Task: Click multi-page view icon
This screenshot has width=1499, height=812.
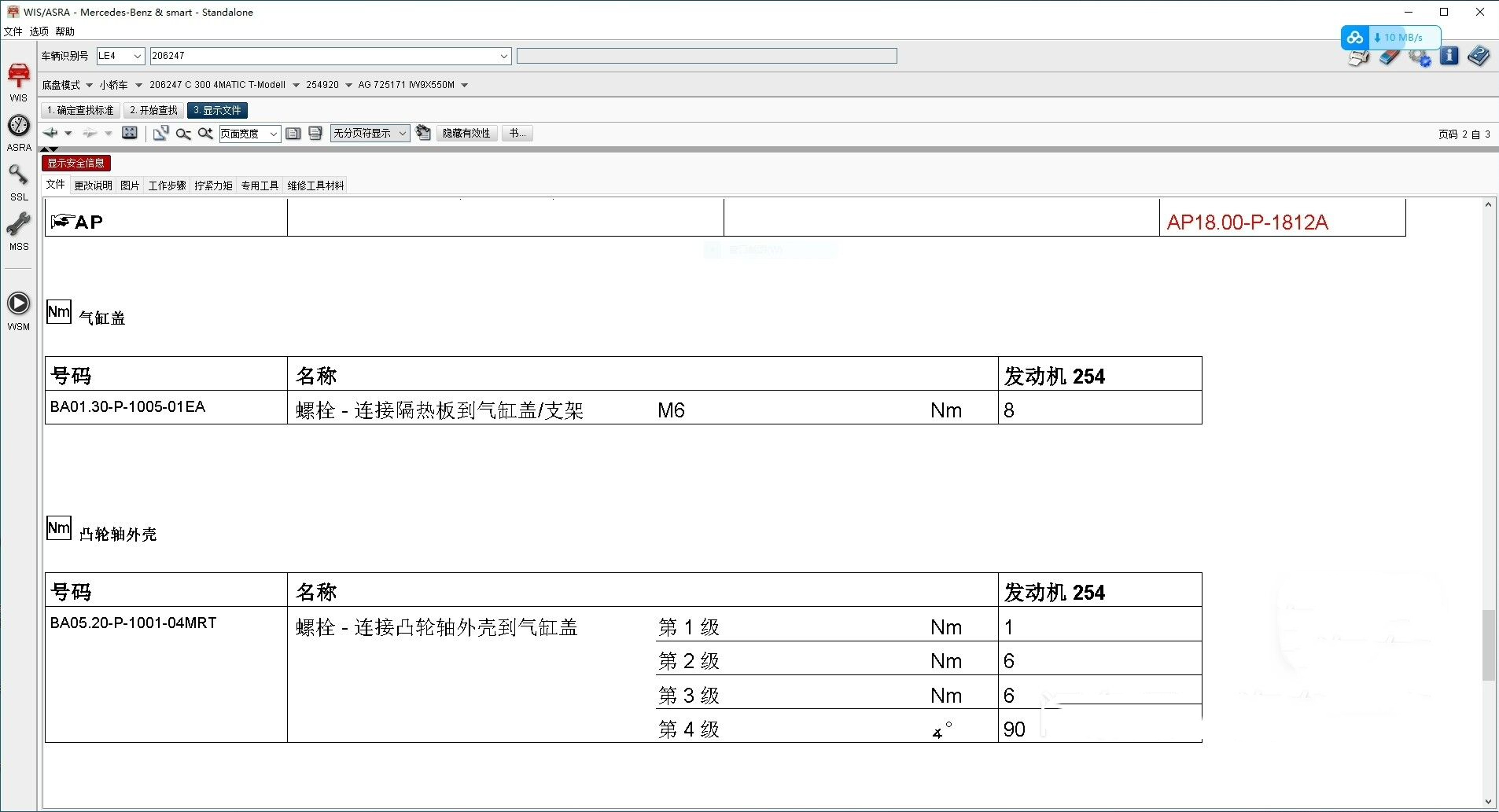Action: tap(315, 134)
